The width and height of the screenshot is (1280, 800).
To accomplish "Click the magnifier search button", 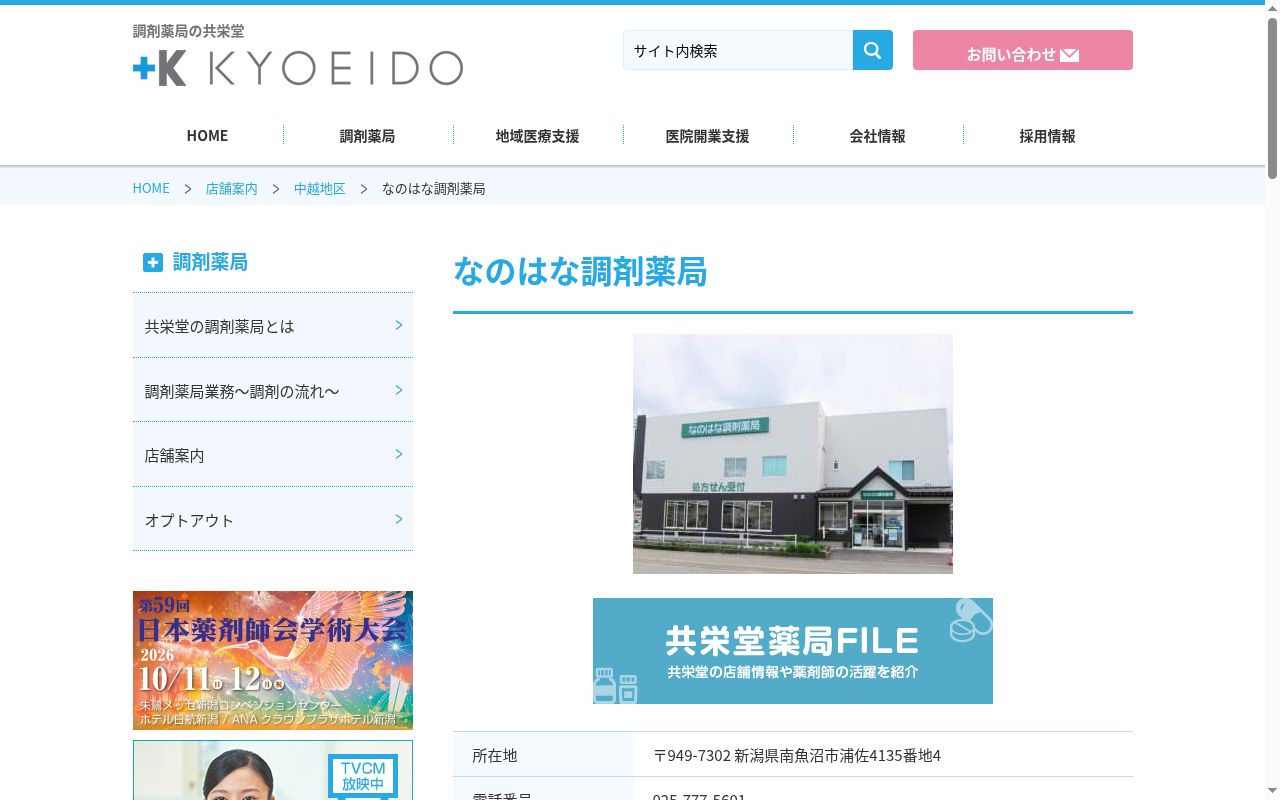I will [872, 50].
